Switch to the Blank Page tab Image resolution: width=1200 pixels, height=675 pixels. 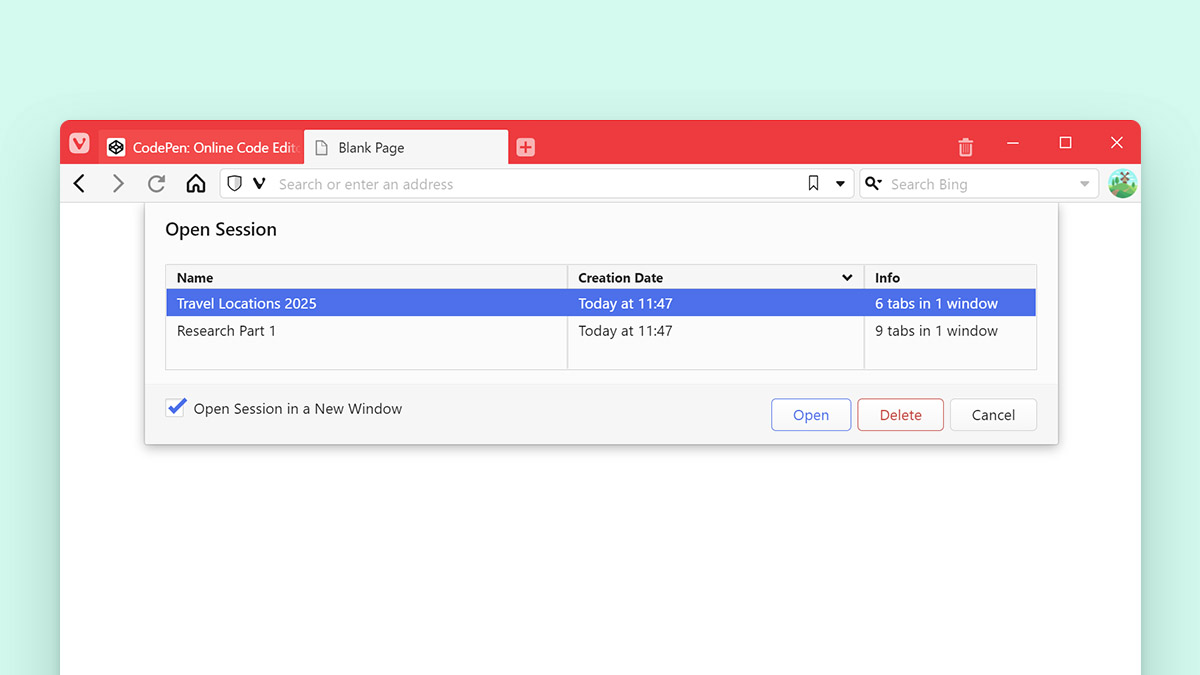(x=406, y=147)
